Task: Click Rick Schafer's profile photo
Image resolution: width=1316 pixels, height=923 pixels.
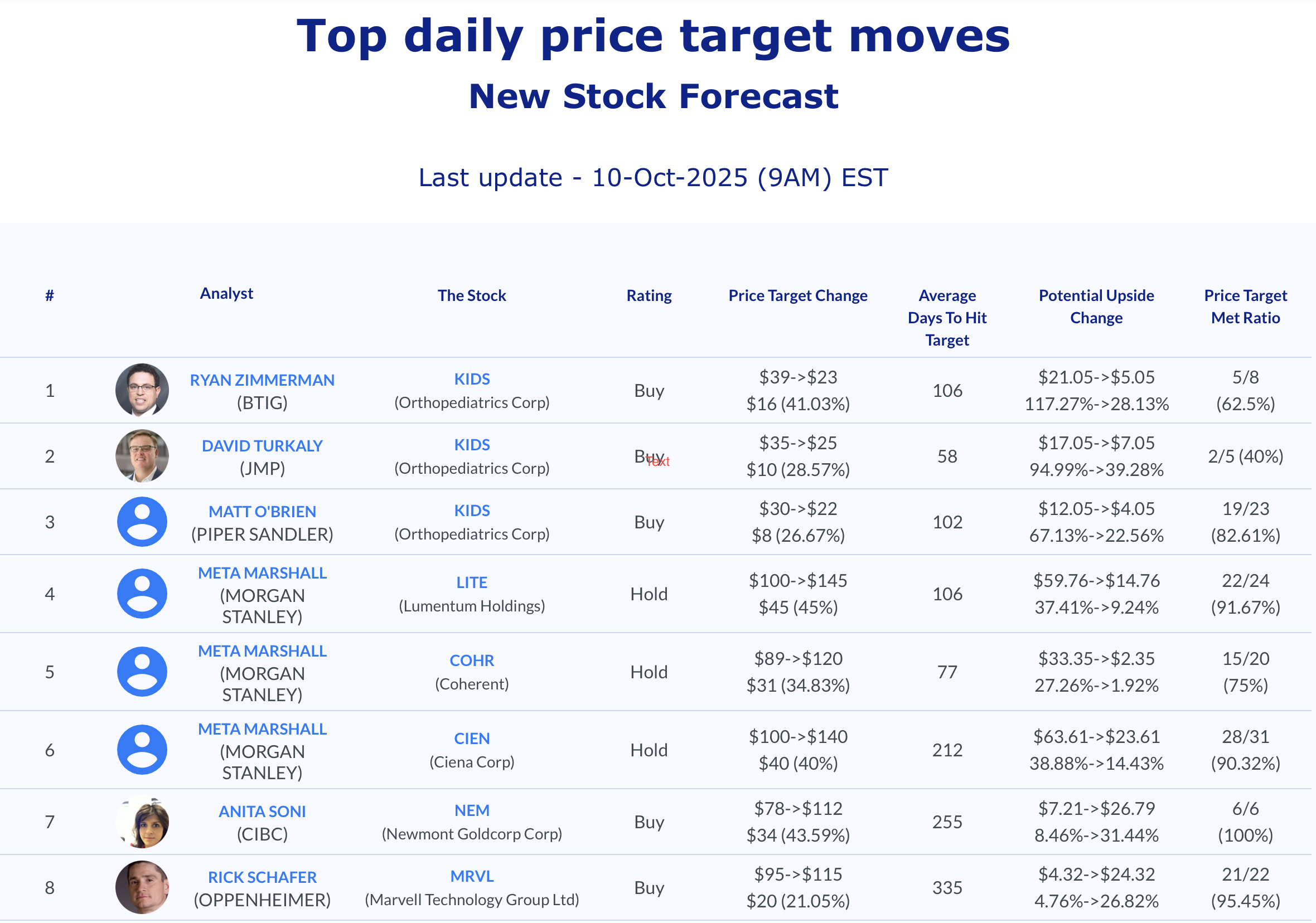Action: tap(142, 887)
